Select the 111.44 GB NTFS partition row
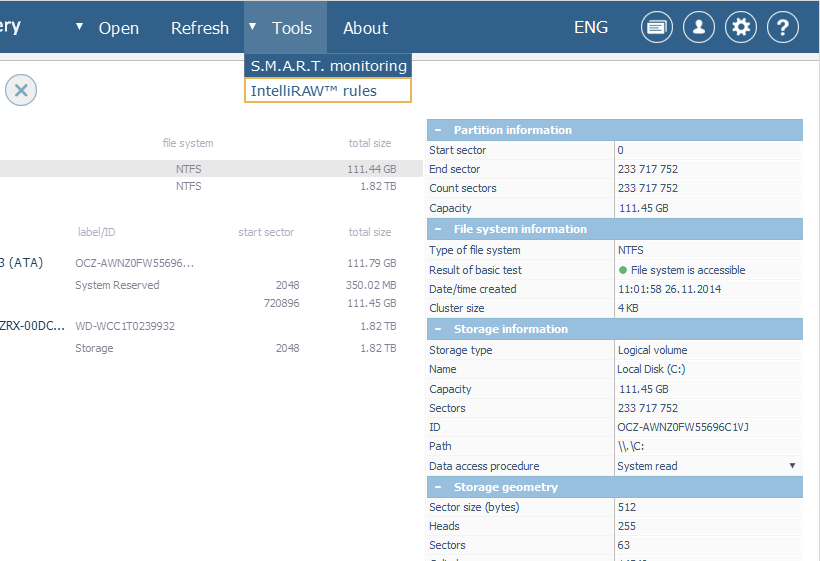 click(x=200, y=169)
